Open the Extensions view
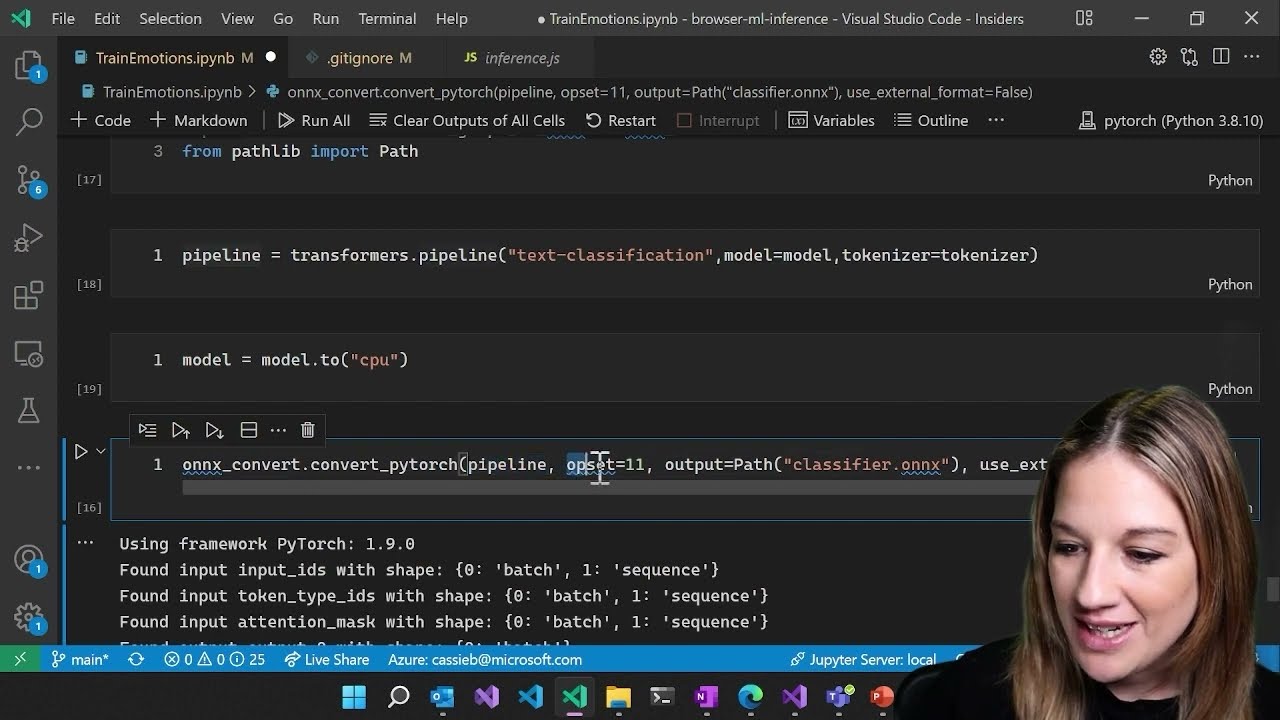The image size is (1280, 720). [29, 296]
